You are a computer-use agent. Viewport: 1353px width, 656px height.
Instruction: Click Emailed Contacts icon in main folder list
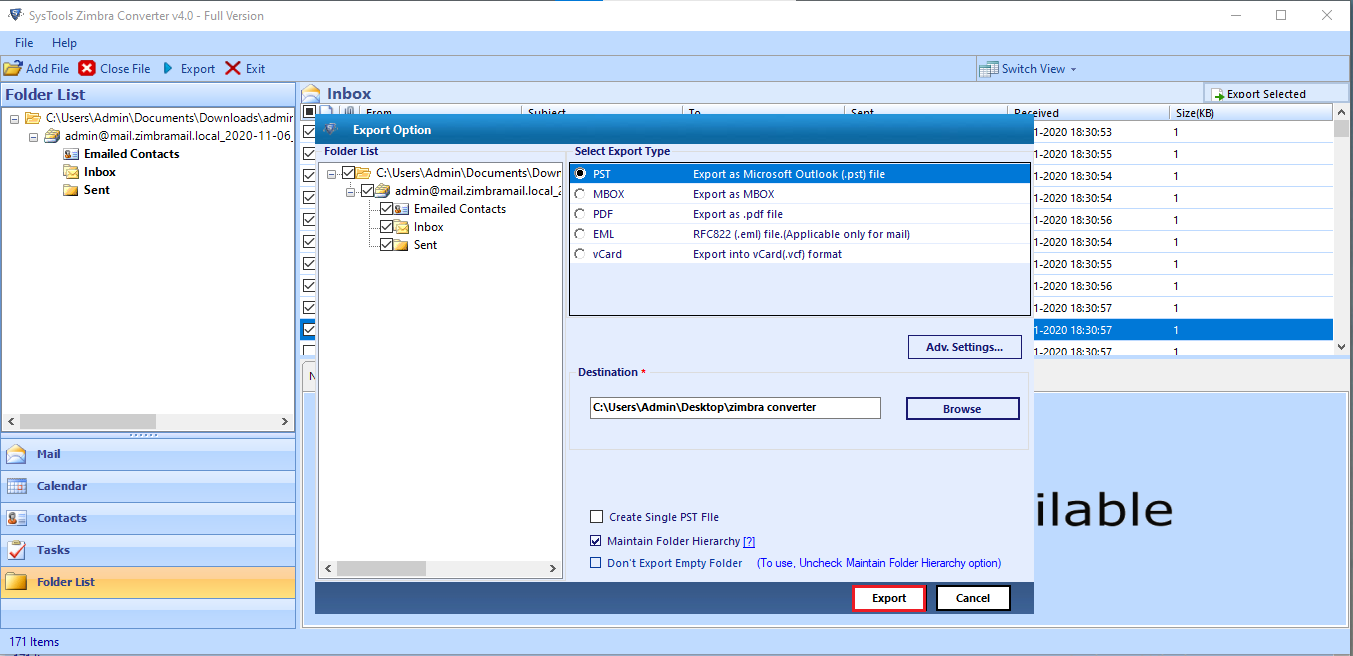tap(71, 154)
